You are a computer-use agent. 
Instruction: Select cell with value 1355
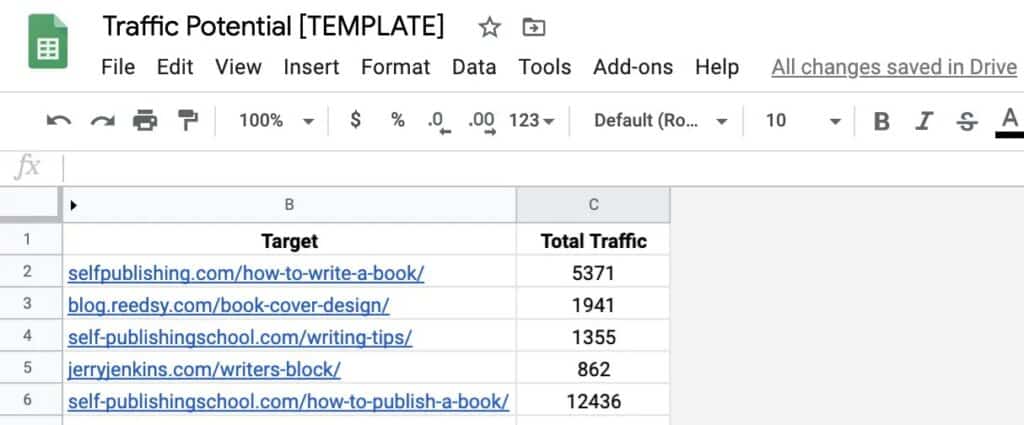click(593, 336)
